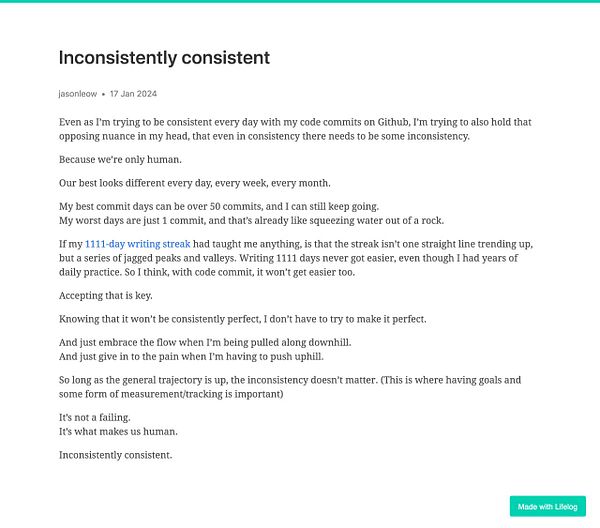This screenshot has width=600, height=528.
Task: Click the "squeezing water out of a rock" line
Action: pyautogui.click(x=251, y=221)
